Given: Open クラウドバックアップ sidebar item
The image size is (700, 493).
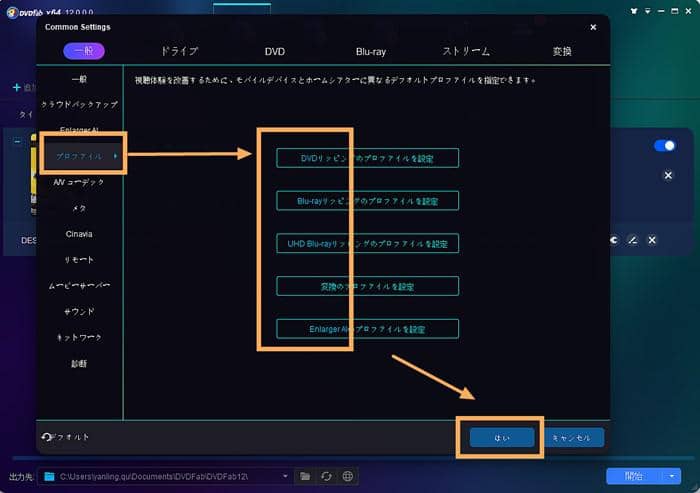Looking at the screenshot, I should coord(79,104).
